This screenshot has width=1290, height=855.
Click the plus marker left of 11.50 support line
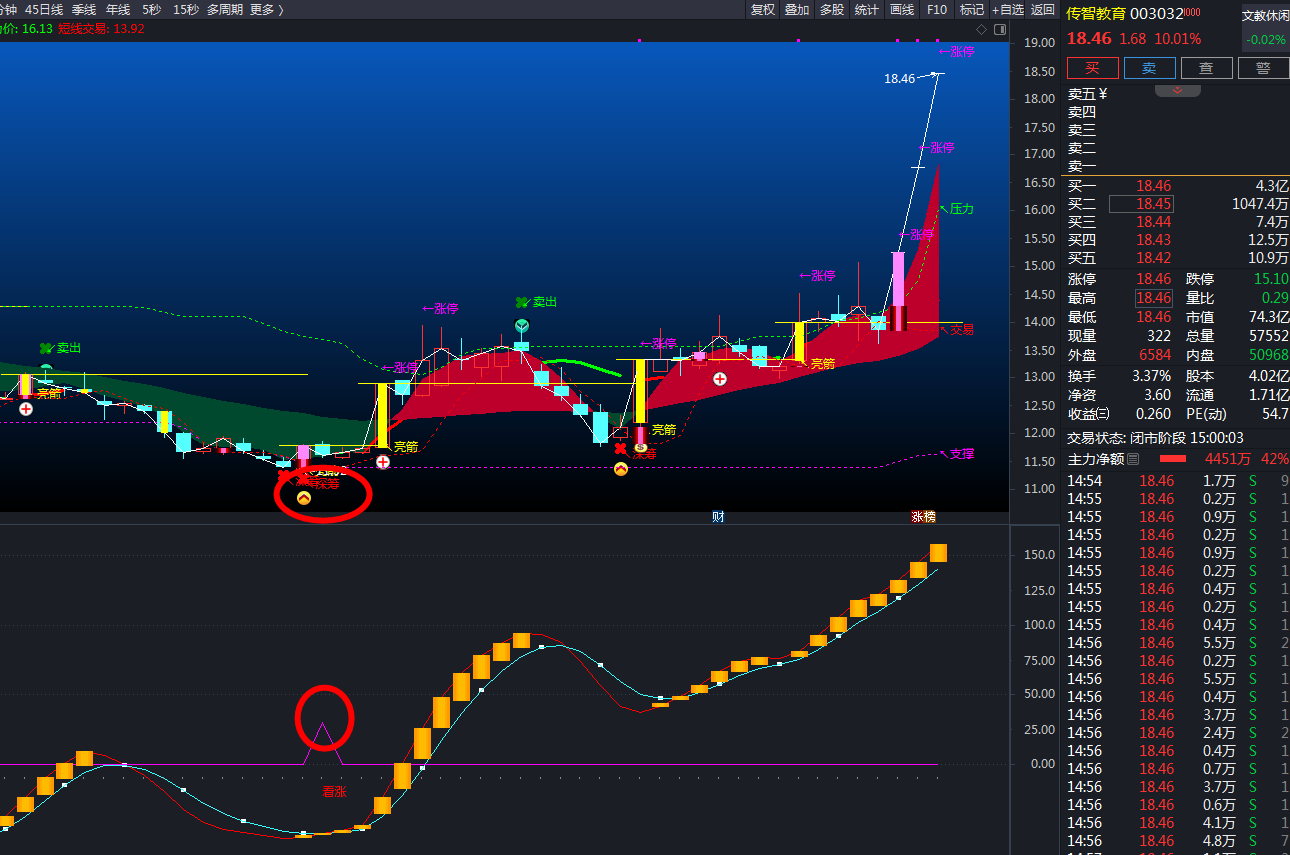[383, 462]
